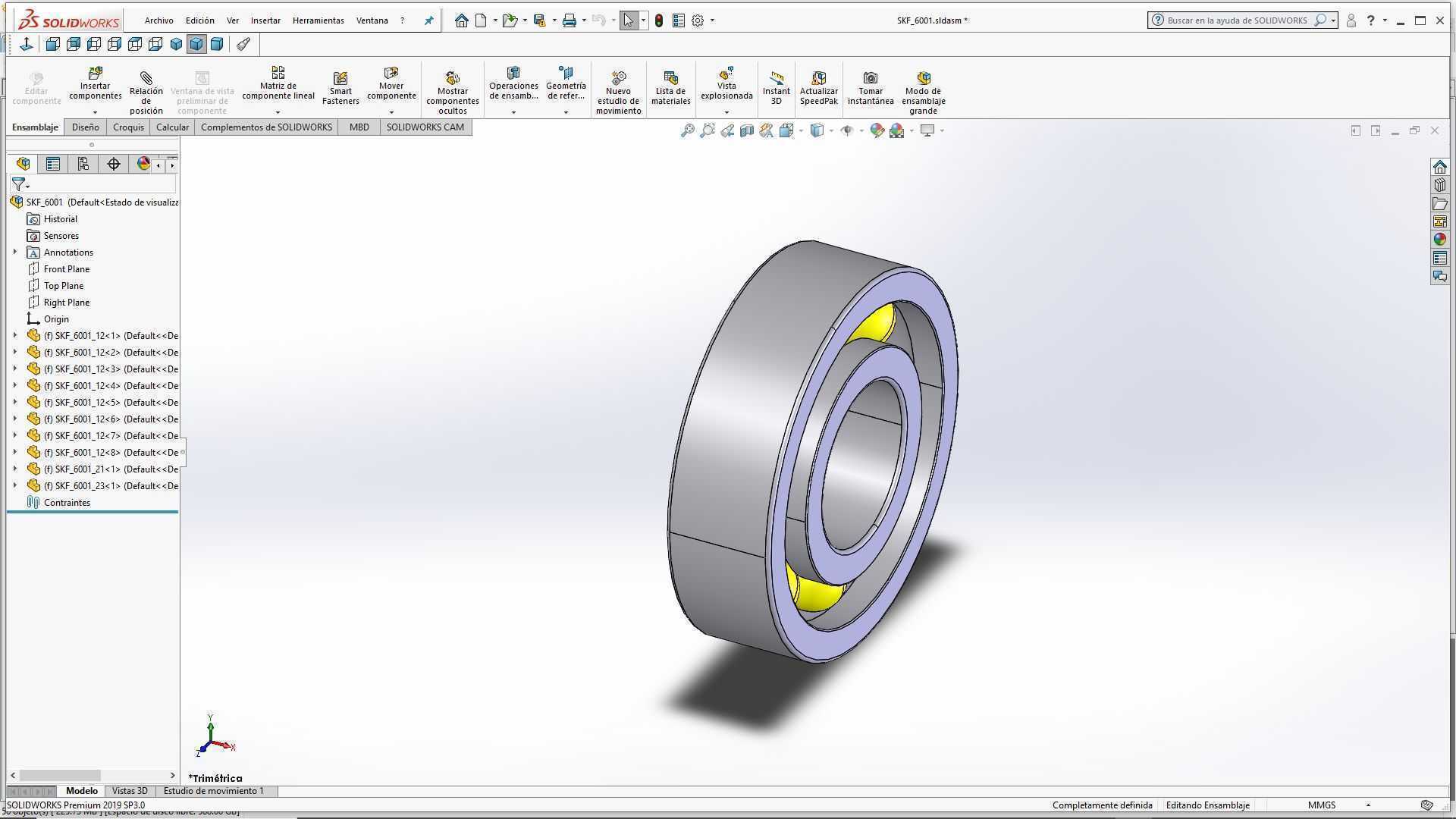Open the Options gear icon
Screen dimensions: 1456x819
click(698, 20)
